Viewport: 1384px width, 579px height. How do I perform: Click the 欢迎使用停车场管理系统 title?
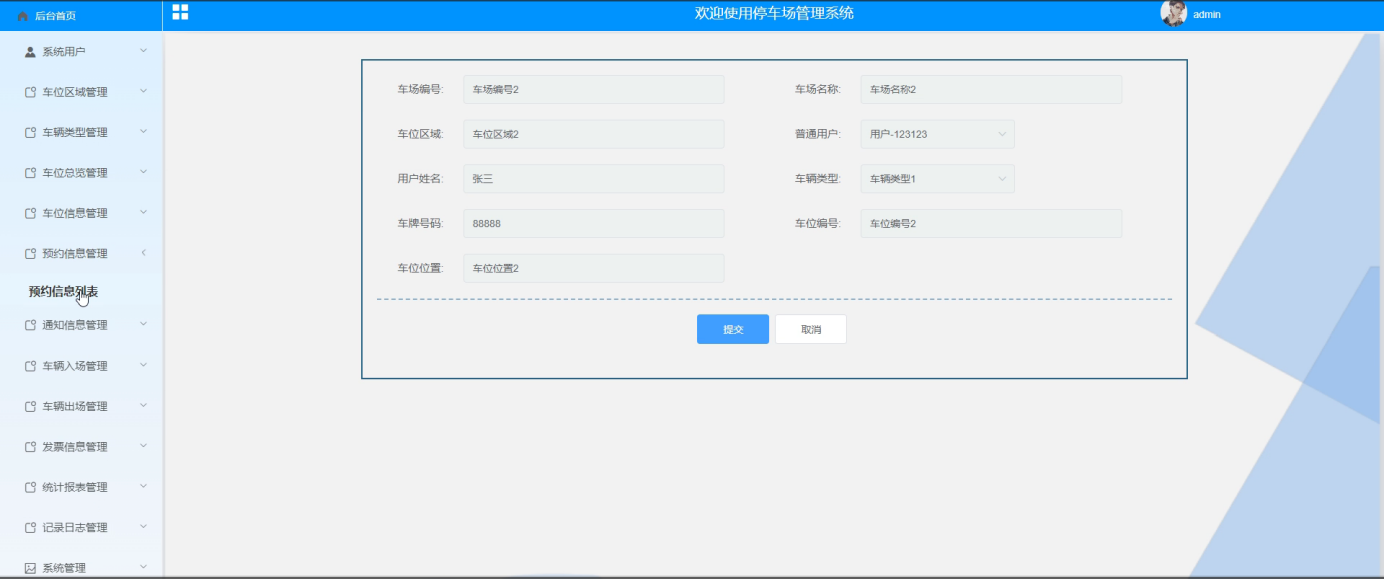coord(774,14)
